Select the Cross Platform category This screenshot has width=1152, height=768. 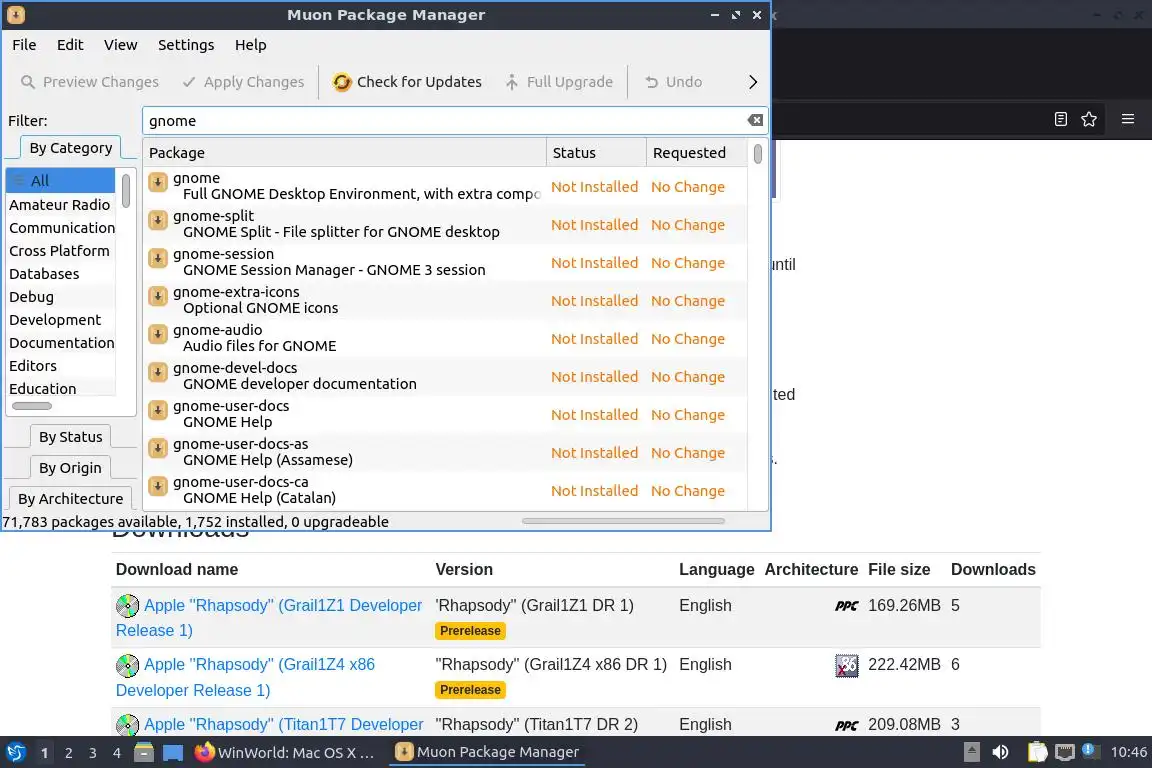pos(60,251)
